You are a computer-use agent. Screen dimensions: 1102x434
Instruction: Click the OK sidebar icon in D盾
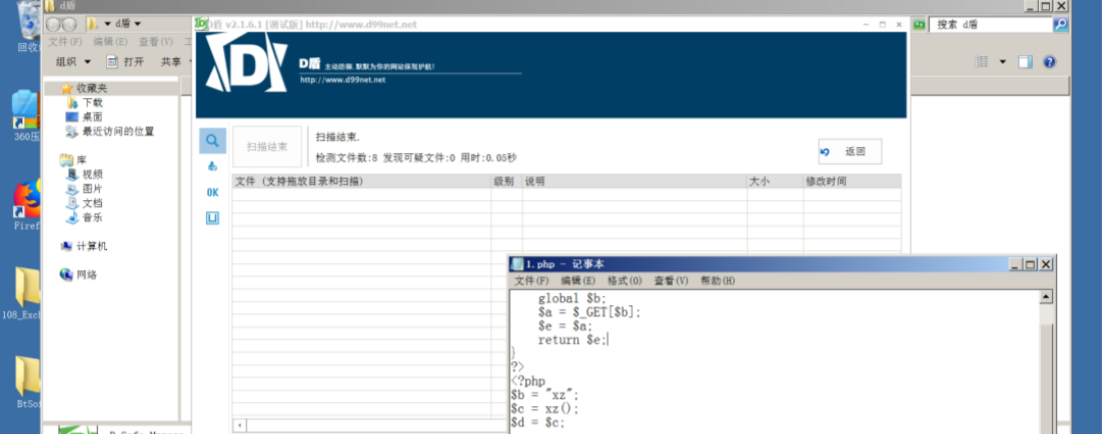click(212, 192)
